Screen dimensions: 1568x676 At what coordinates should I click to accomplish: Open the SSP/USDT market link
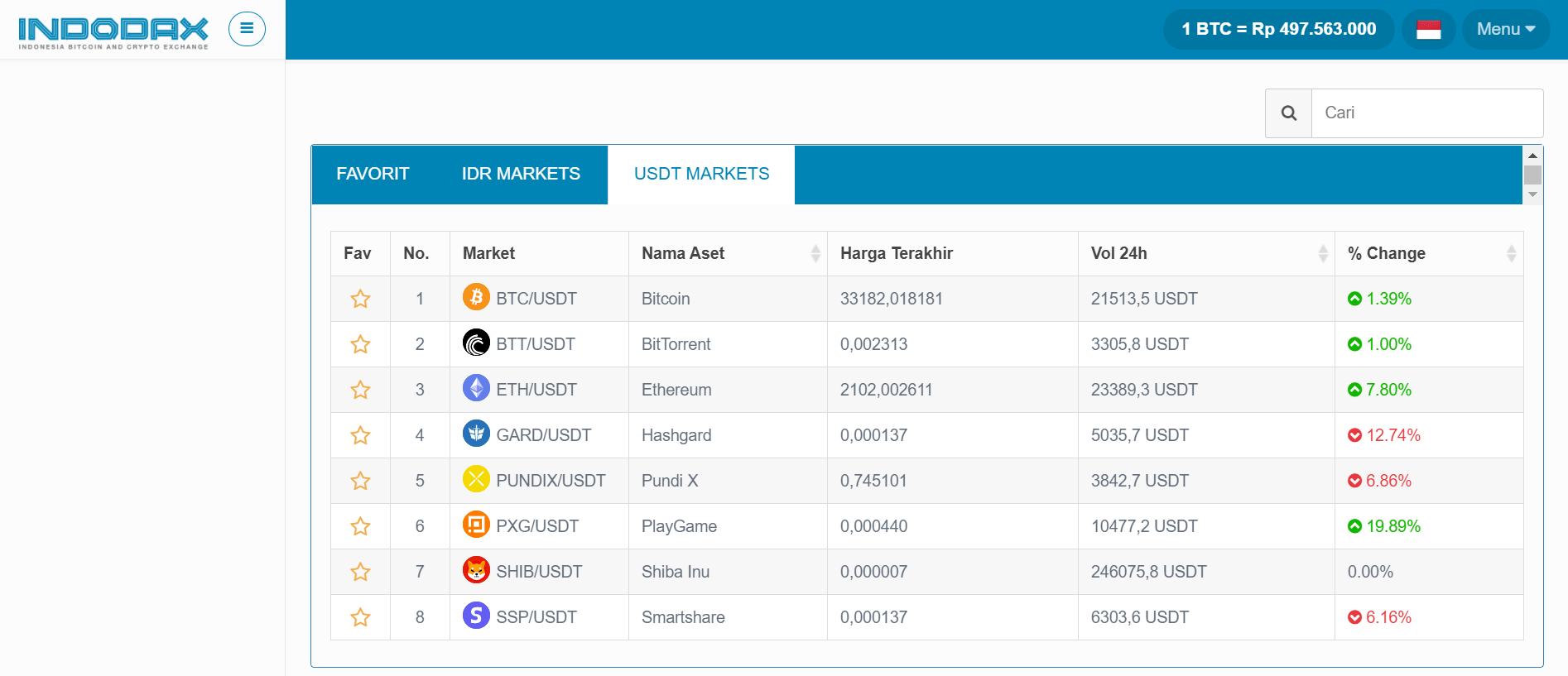[536, 617]
